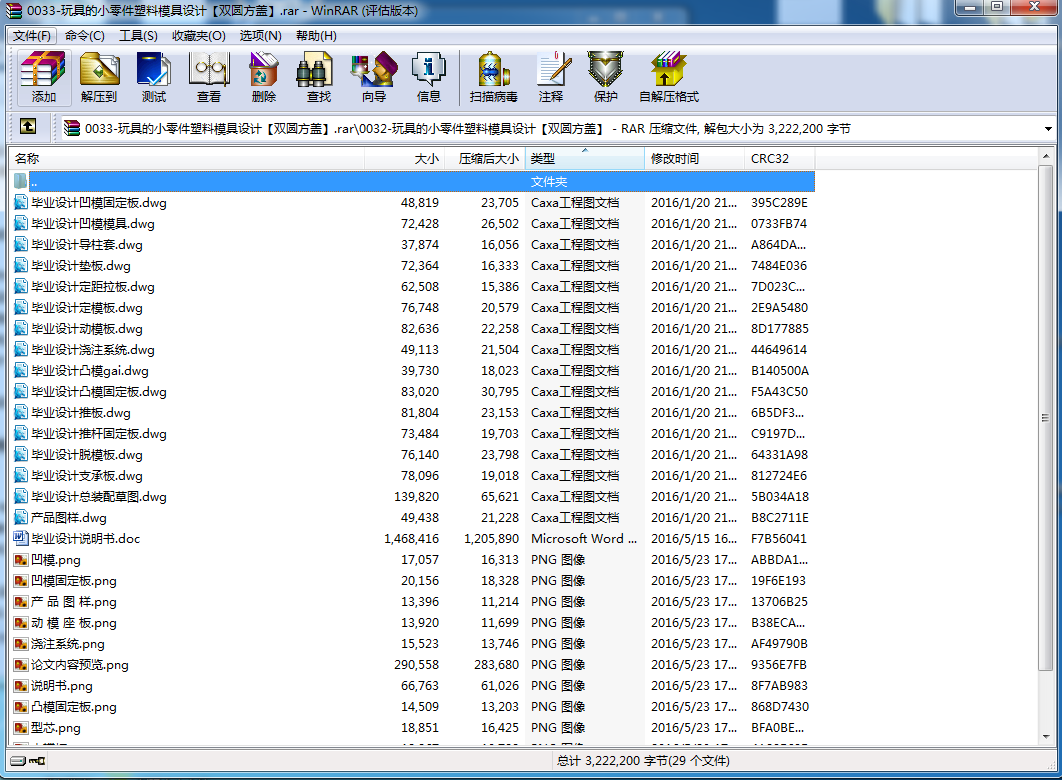Open the 工具(S) menu

point(138,36)
